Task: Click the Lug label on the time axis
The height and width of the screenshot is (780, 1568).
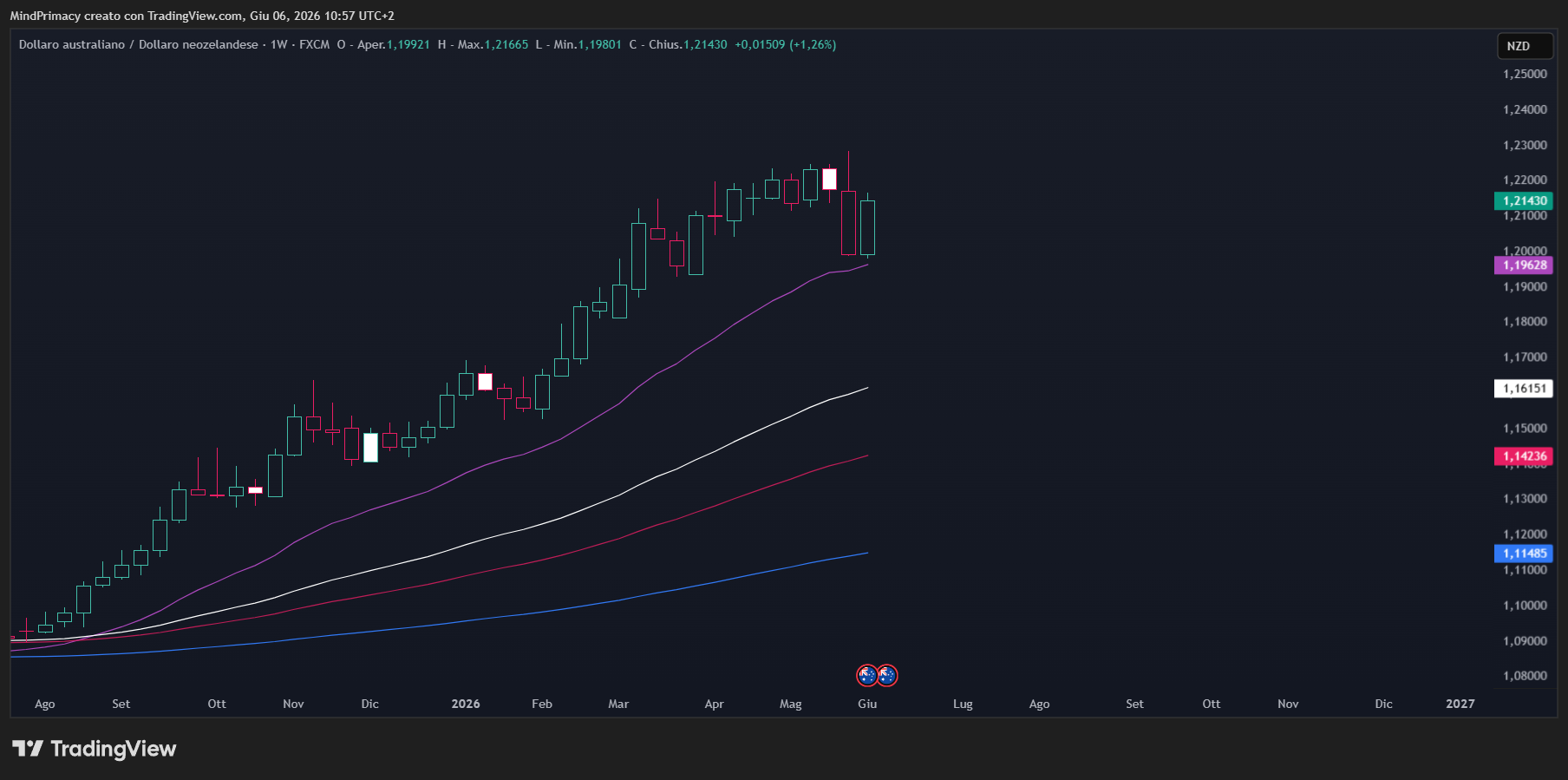Action: pos(963,704)
